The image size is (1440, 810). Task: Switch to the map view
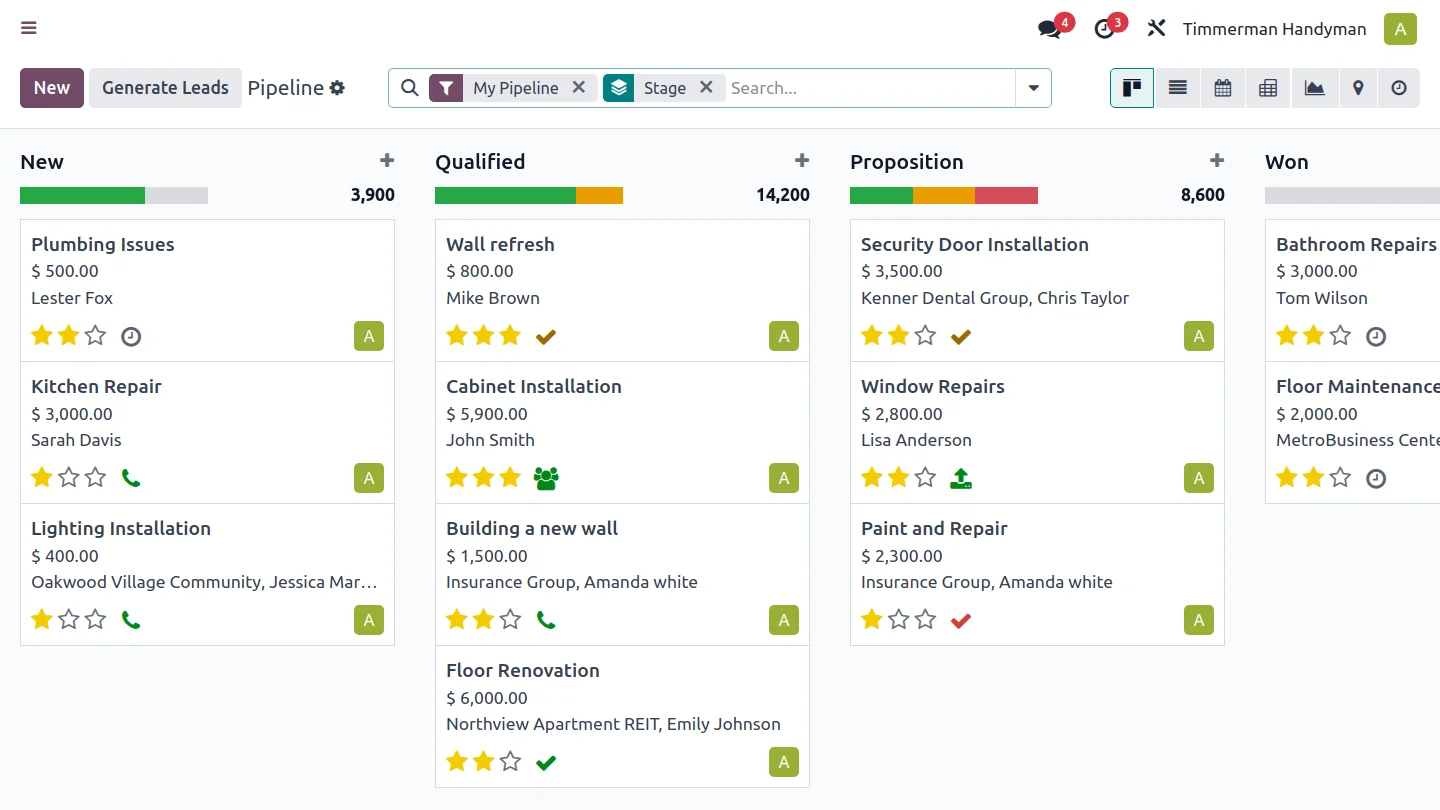1358,88
